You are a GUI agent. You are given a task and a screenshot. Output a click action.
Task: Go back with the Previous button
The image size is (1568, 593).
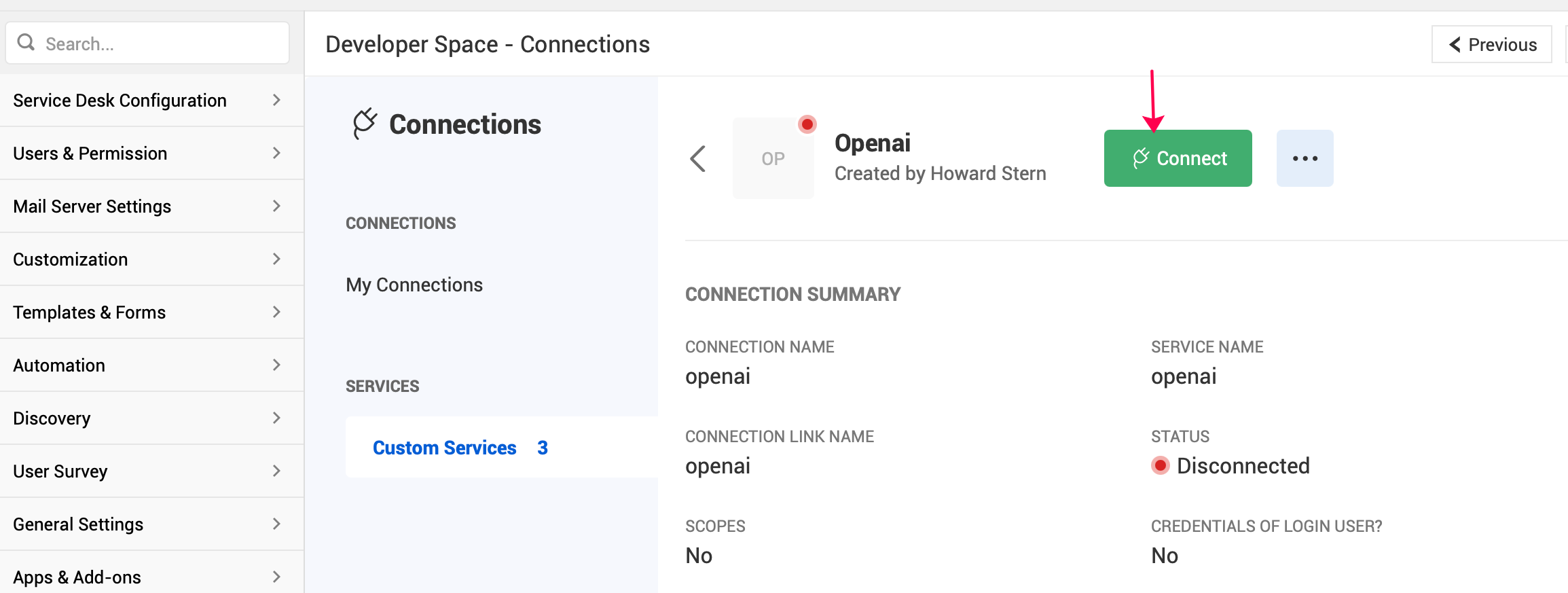tap(1492, 45)
